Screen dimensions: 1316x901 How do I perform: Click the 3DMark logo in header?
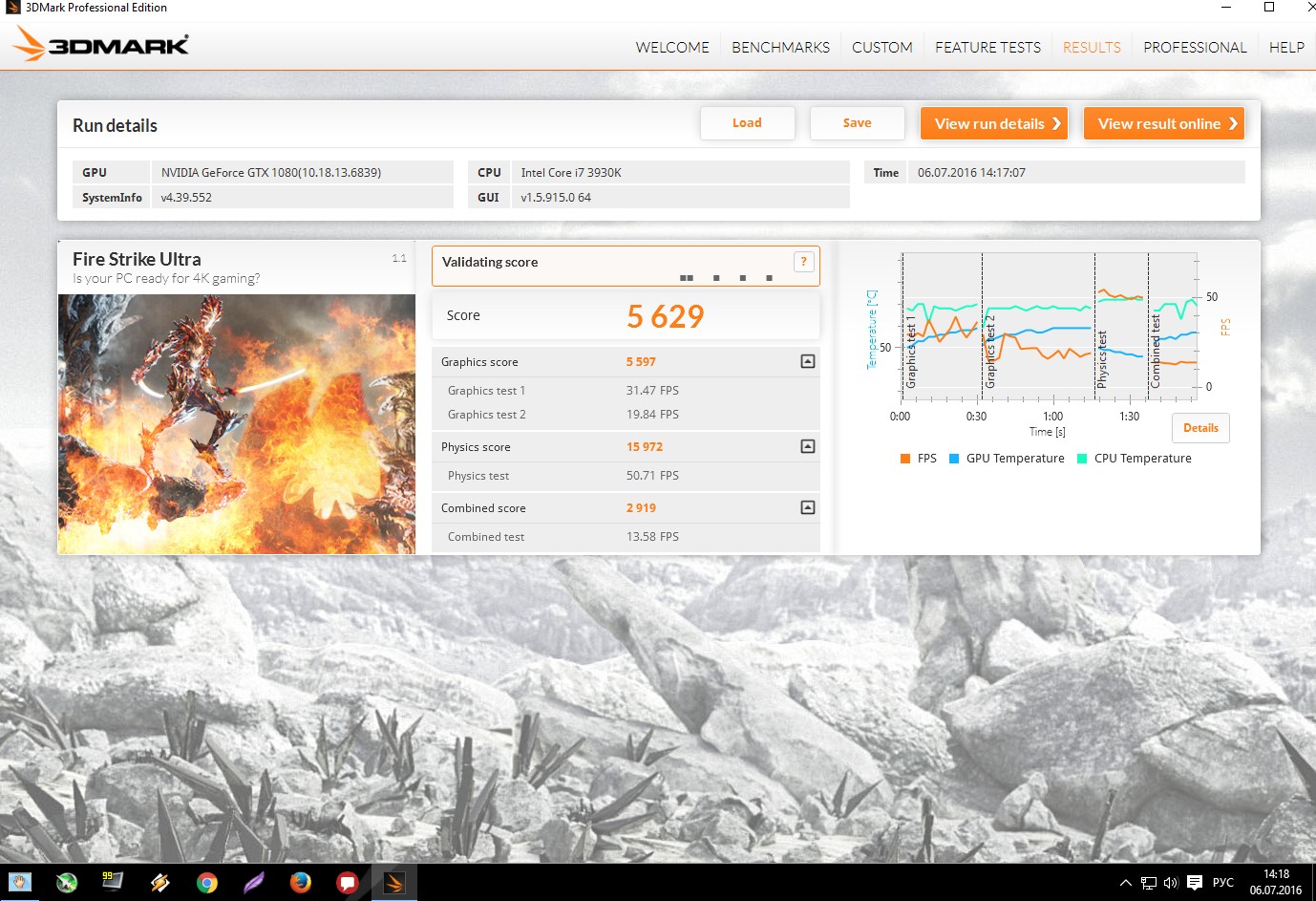(101, 45)
